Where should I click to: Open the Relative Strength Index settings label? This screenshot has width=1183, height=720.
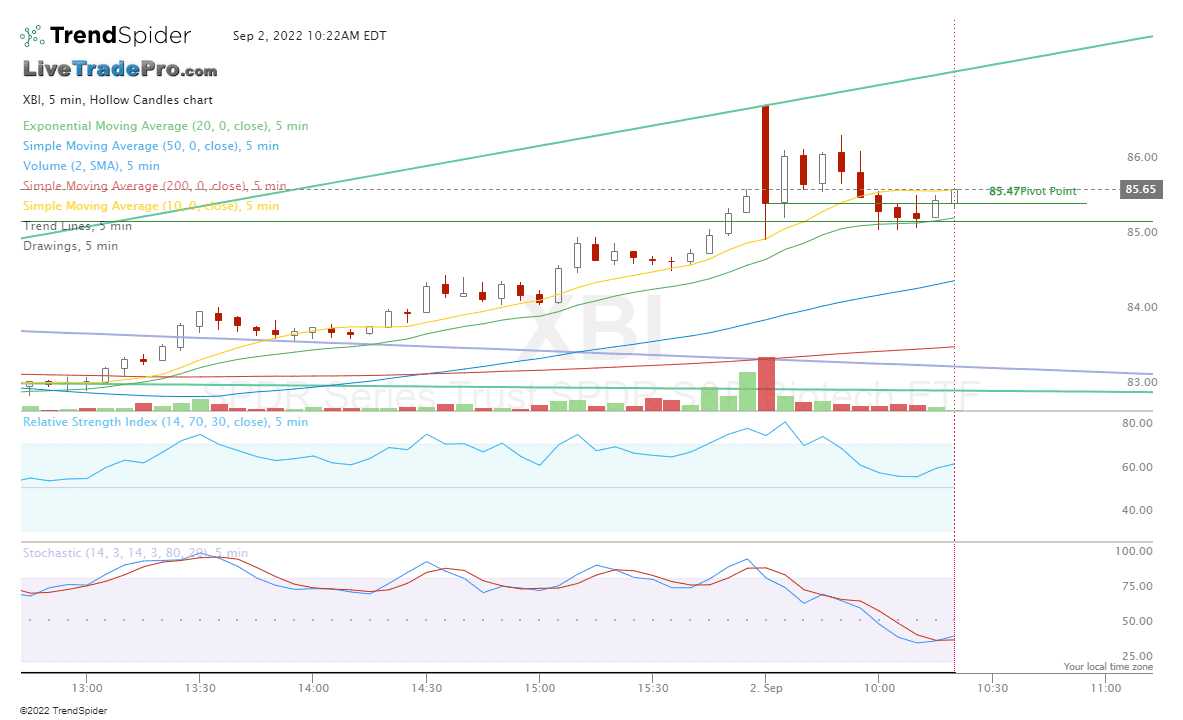pyautogui.click(x=166, y=421)
